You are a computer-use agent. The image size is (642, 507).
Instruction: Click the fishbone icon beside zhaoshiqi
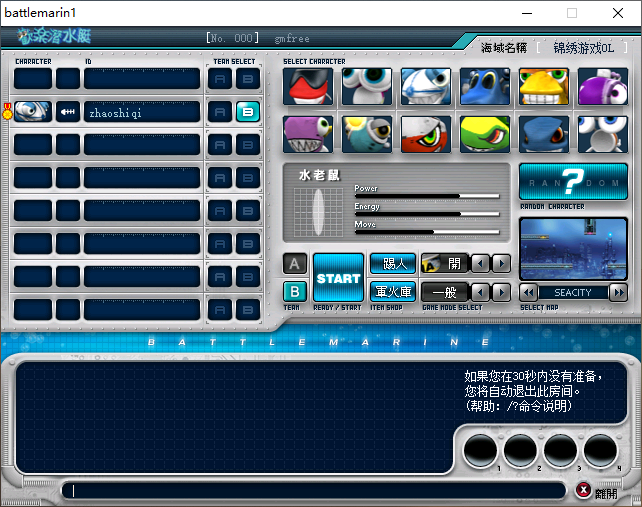[68, 111]
